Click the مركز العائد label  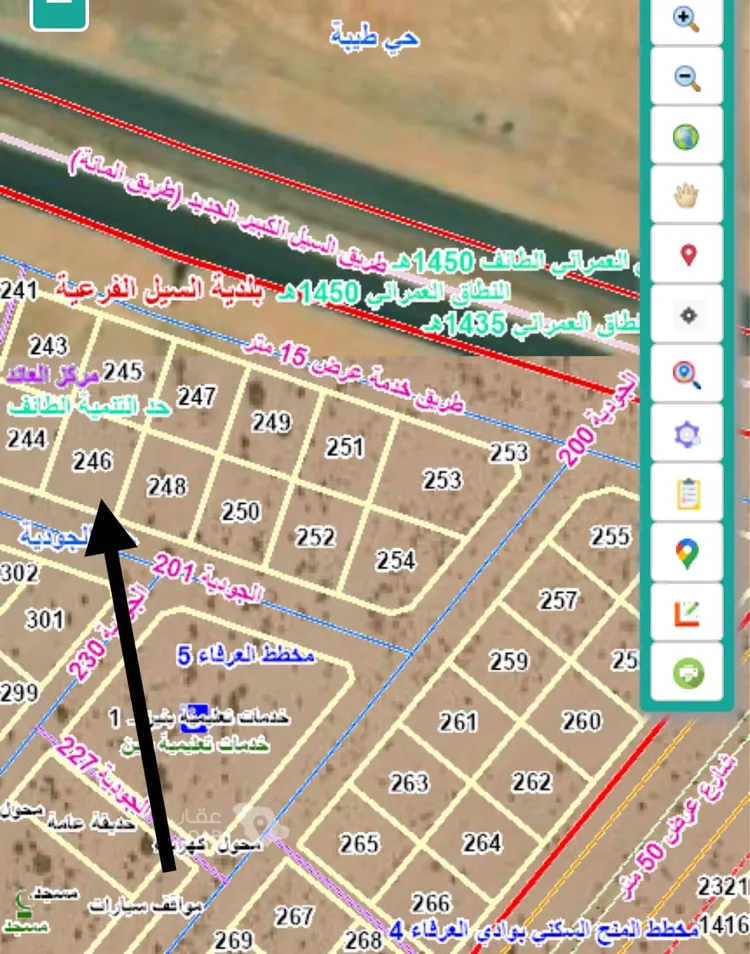pyautogui.click(x=52, y=376)
